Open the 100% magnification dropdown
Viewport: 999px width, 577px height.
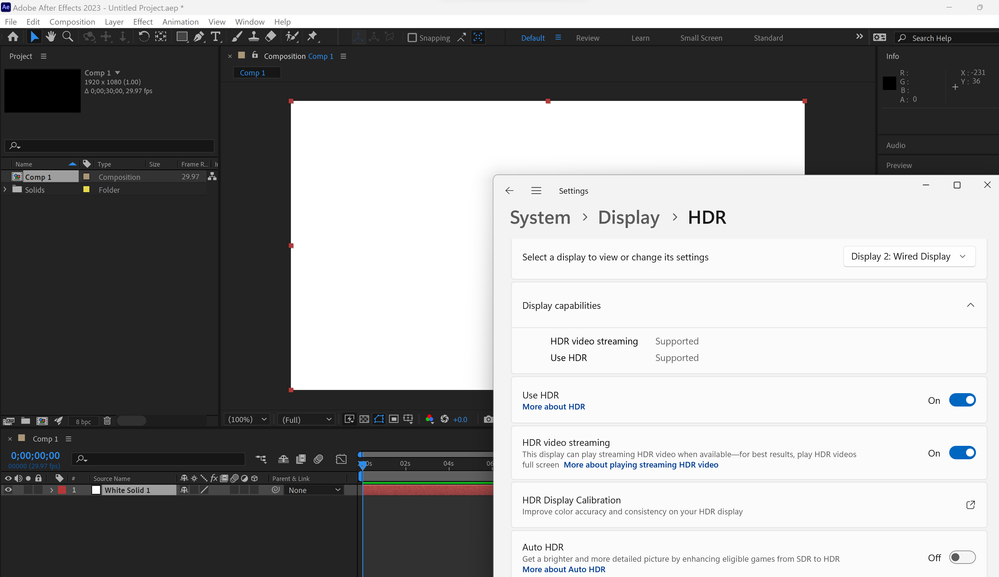(248, 420)
